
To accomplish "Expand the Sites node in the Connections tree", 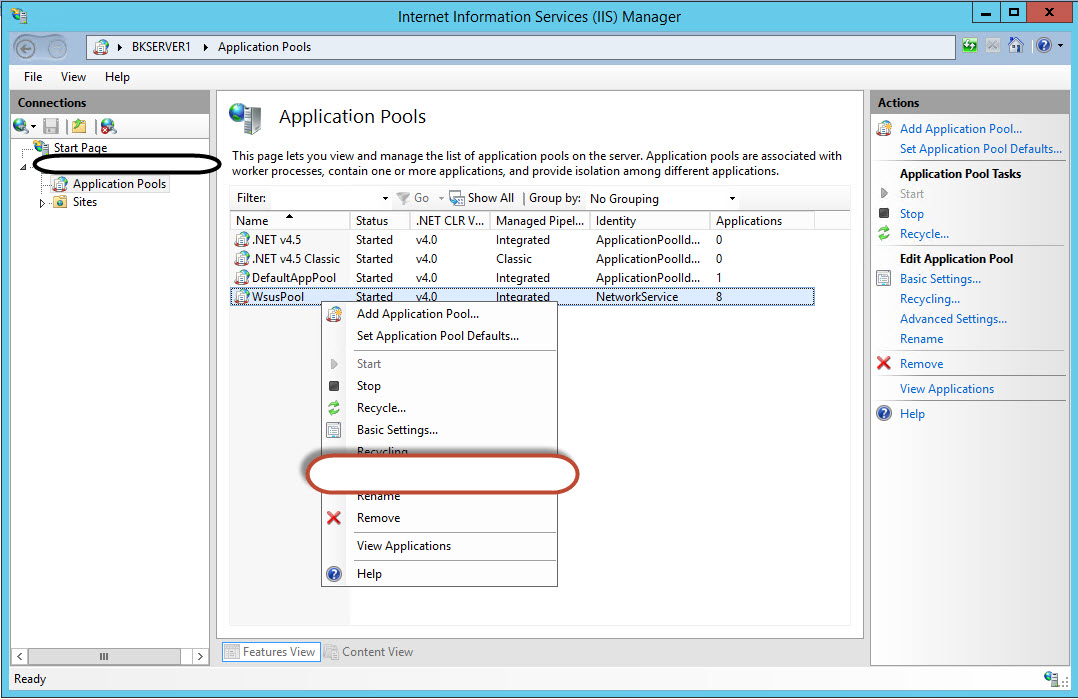I will click(x=43, y=201).
